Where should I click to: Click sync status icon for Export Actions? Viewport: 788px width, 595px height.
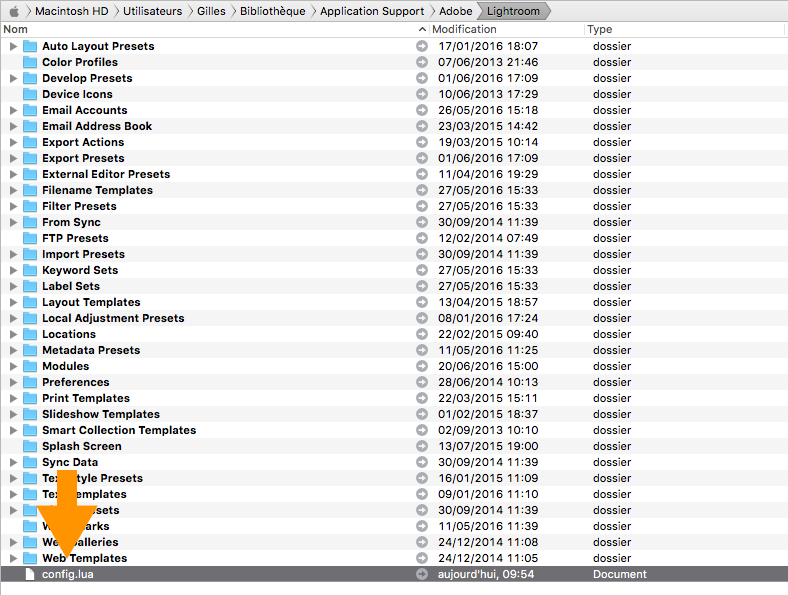tap(422, 142)
